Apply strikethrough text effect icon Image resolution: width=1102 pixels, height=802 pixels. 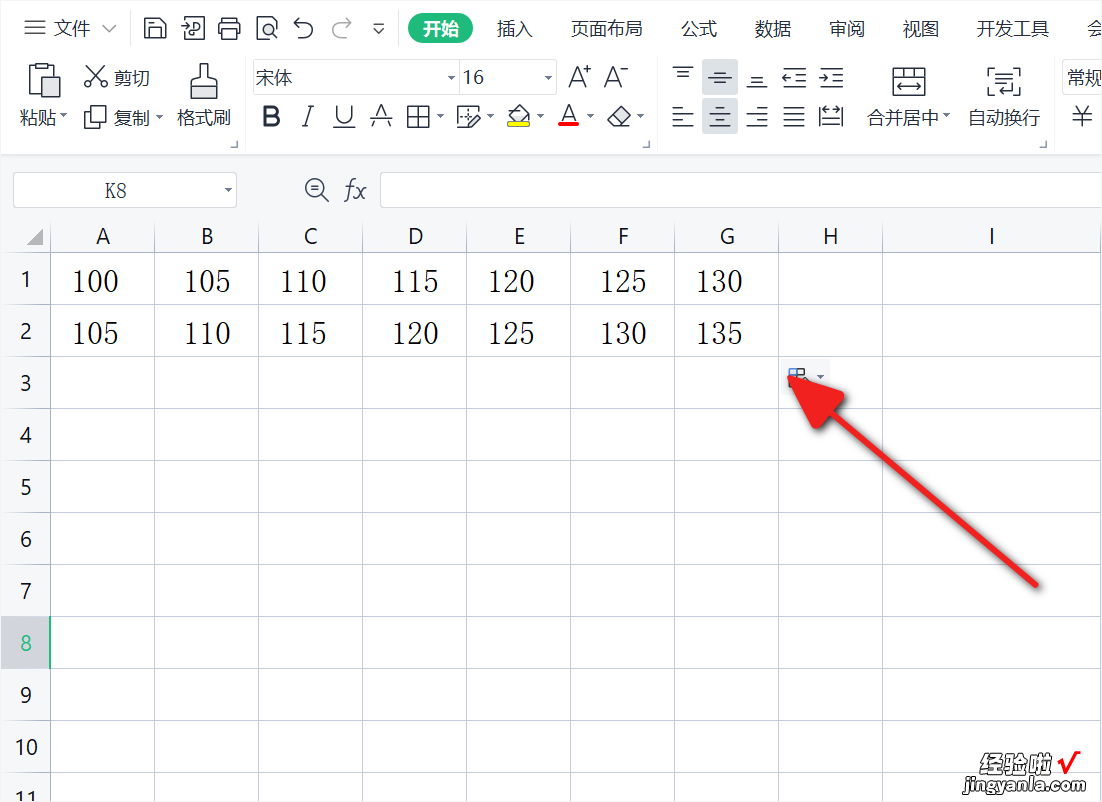coord(381,116)
